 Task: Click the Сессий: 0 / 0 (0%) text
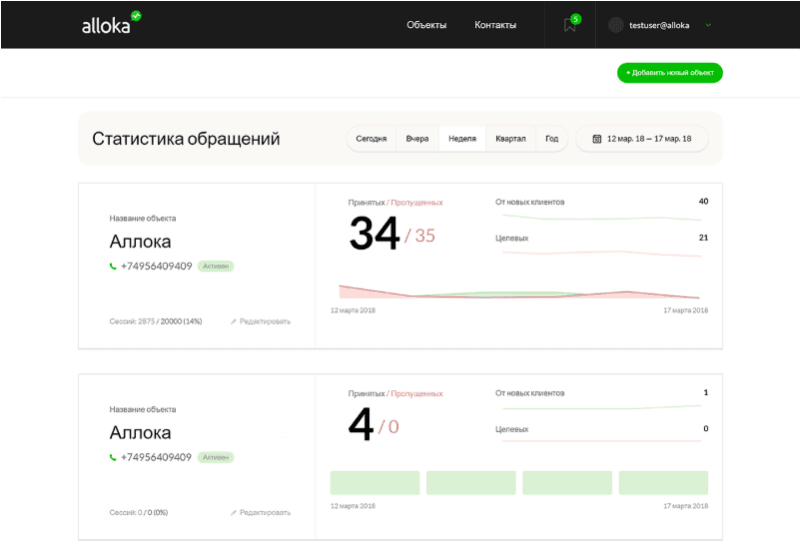tap(138, 512)
